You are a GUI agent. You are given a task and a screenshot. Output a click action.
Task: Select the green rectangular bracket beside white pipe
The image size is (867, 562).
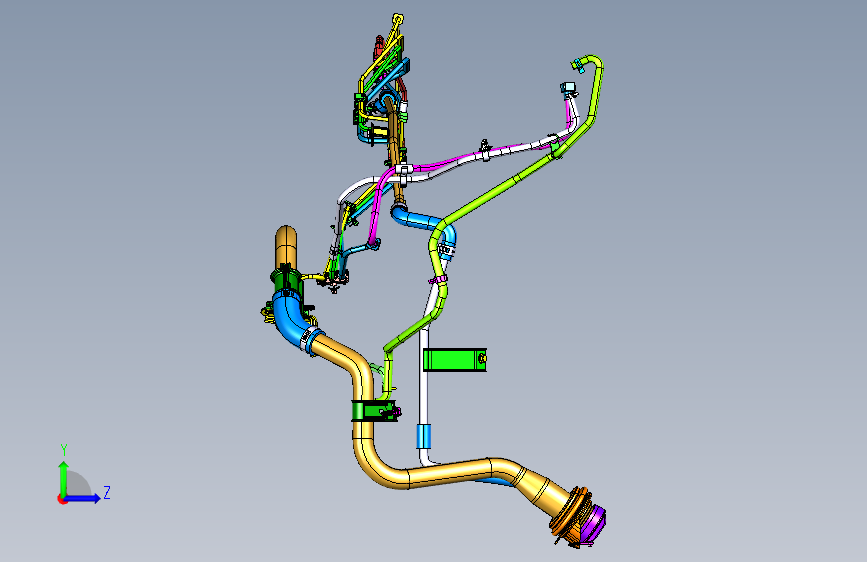coord(455,360)
